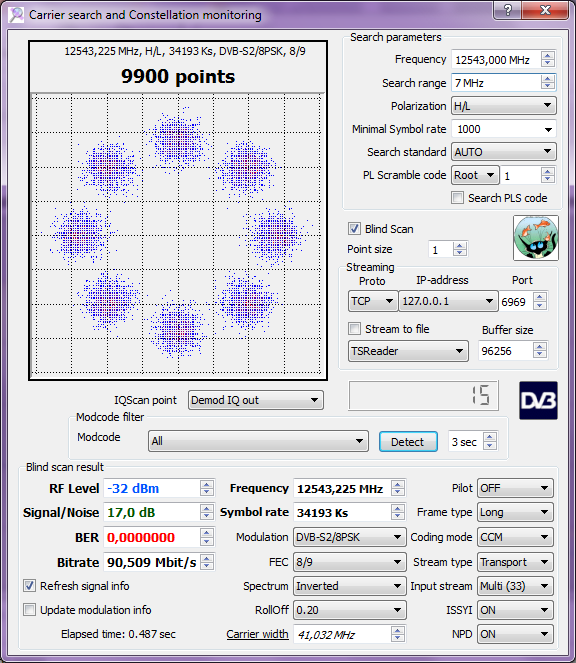576x663 pixels.
Task: Open the Frame type Long dropdown
Action: click(515, 512)
